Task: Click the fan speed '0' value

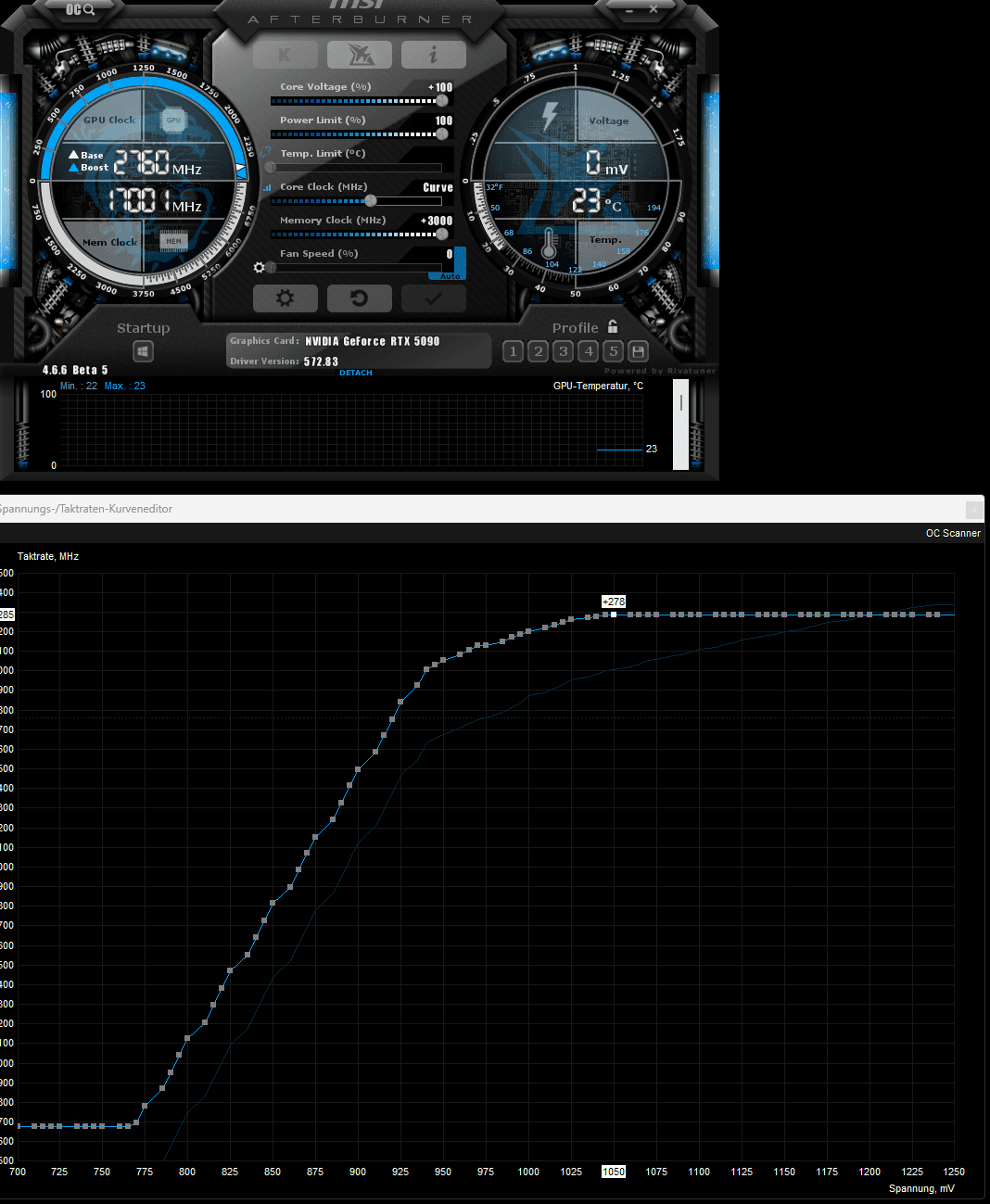Action: 450,254
